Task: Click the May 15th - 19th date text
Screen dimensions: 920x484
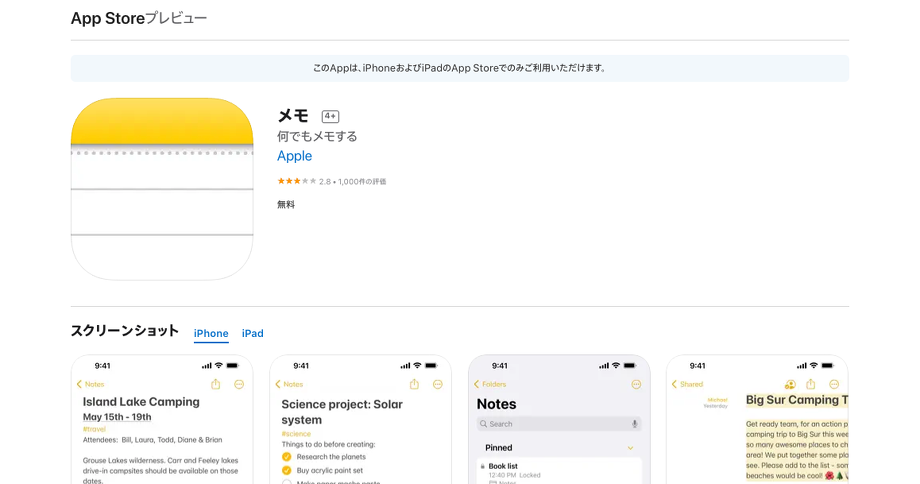Action: click(x=117, y=417)
